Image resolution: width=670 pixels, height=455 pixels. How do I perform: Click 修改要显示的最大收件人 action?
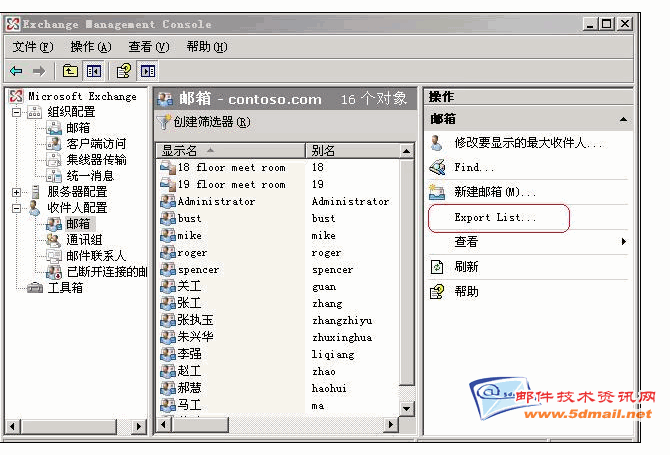click(528, 143)
